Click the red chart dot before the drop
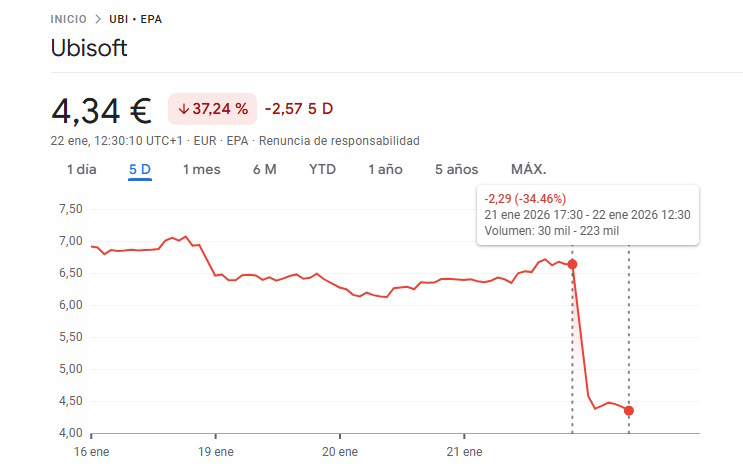The width and height of the screenshot is (743, 476). [572, 264]
